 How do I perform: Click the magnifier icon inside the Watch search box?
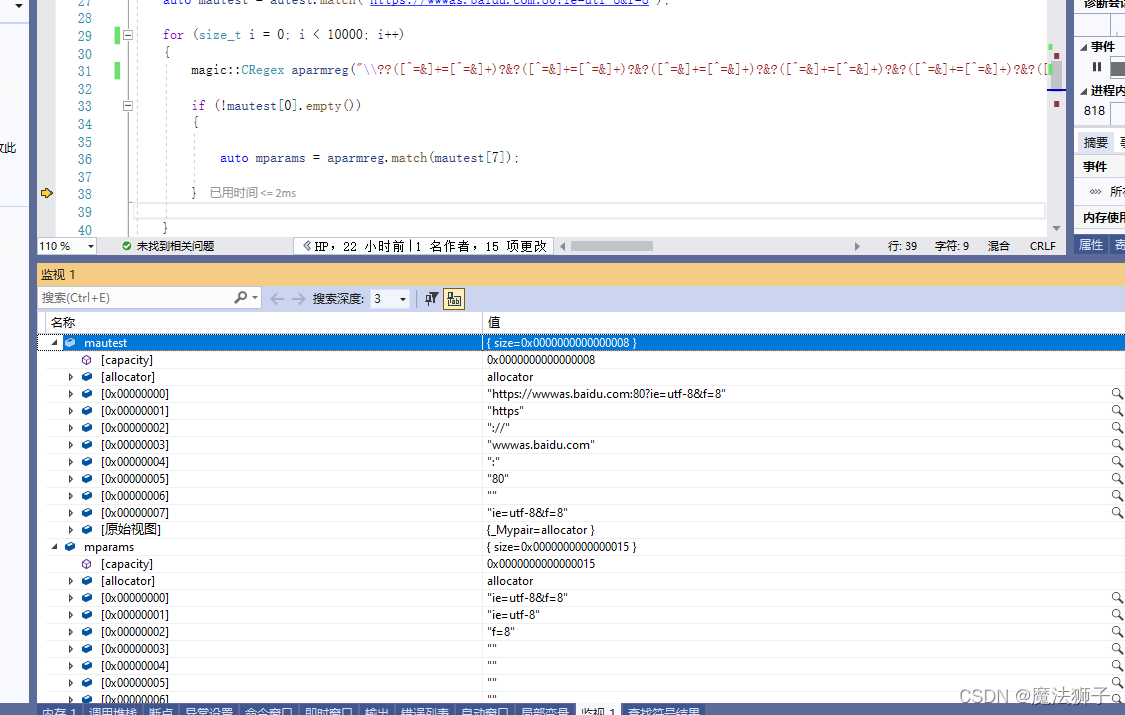(238, 298)
